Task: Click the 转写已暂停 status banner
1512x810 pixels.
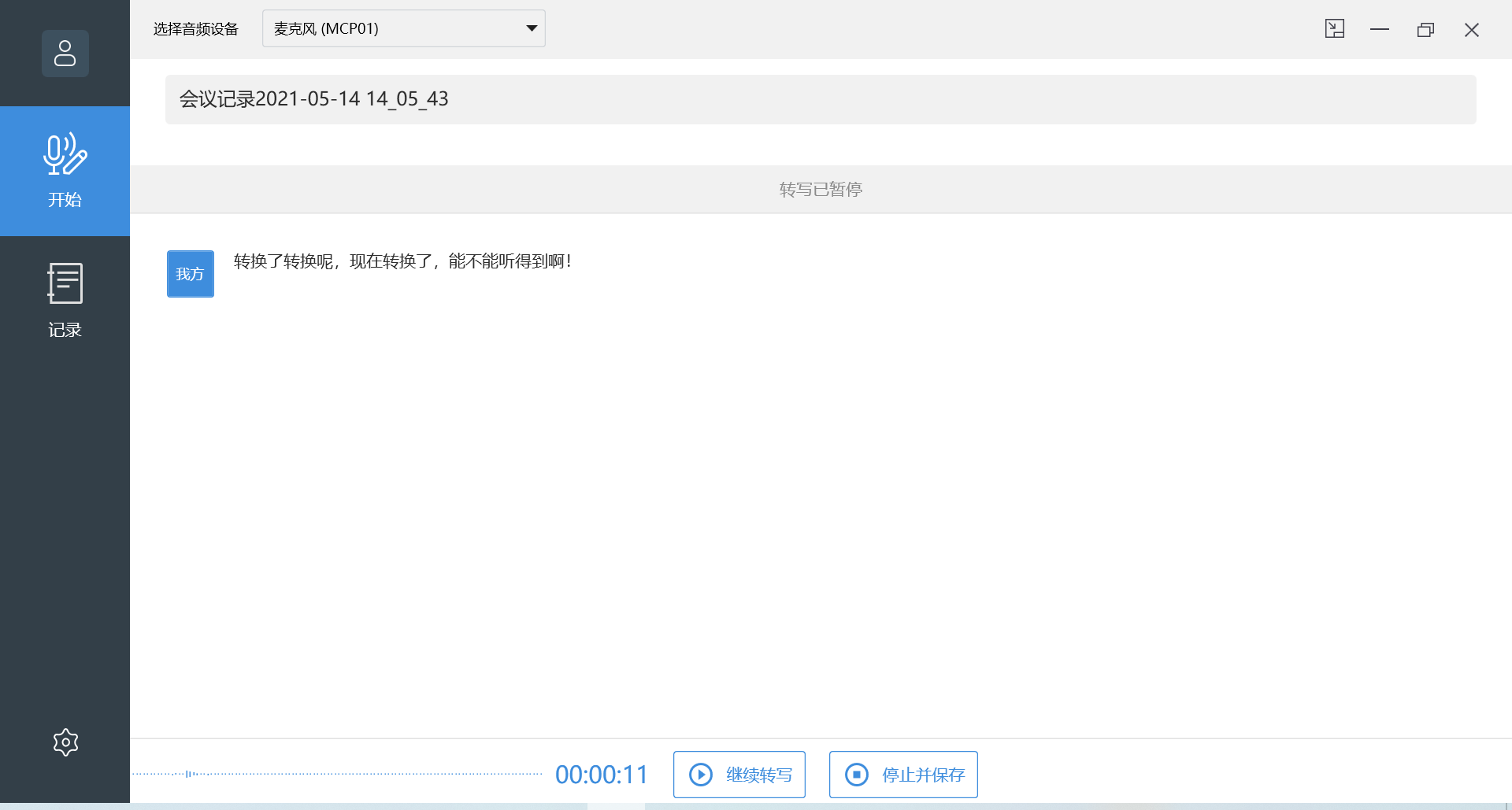Action: 821,190
